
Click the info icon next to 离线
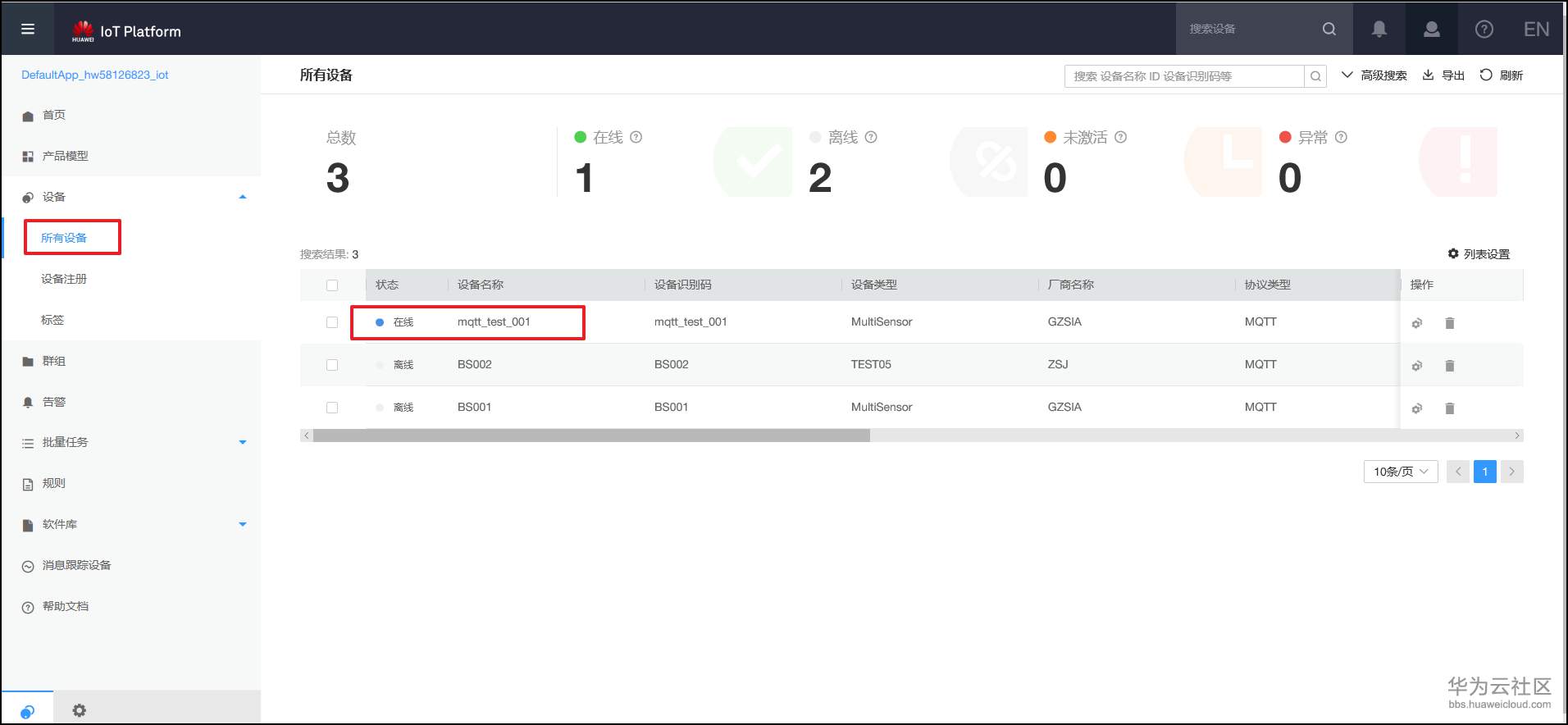[x=871, y=137]
